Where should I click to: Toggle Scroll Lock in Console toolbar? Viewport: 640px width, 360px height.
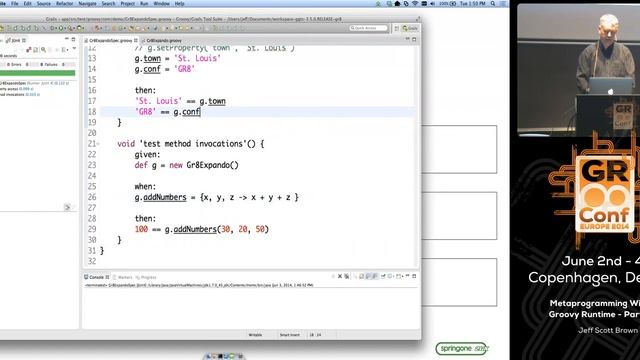click(361, 276)
